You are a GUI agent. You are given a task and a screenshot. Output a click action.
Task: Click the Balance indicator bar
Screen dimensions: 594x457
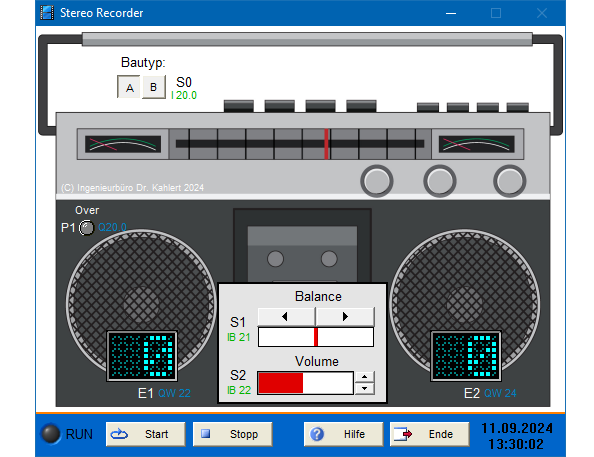tap(316, 337)
